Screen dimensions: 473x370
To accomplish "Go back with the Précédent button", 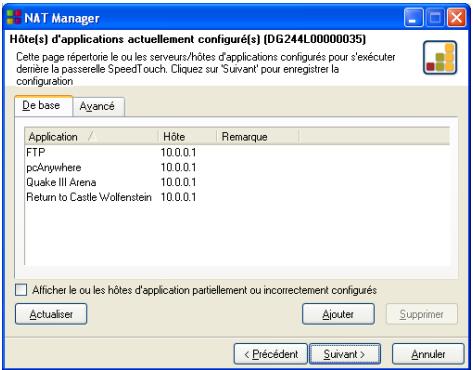I will point(271,354).
